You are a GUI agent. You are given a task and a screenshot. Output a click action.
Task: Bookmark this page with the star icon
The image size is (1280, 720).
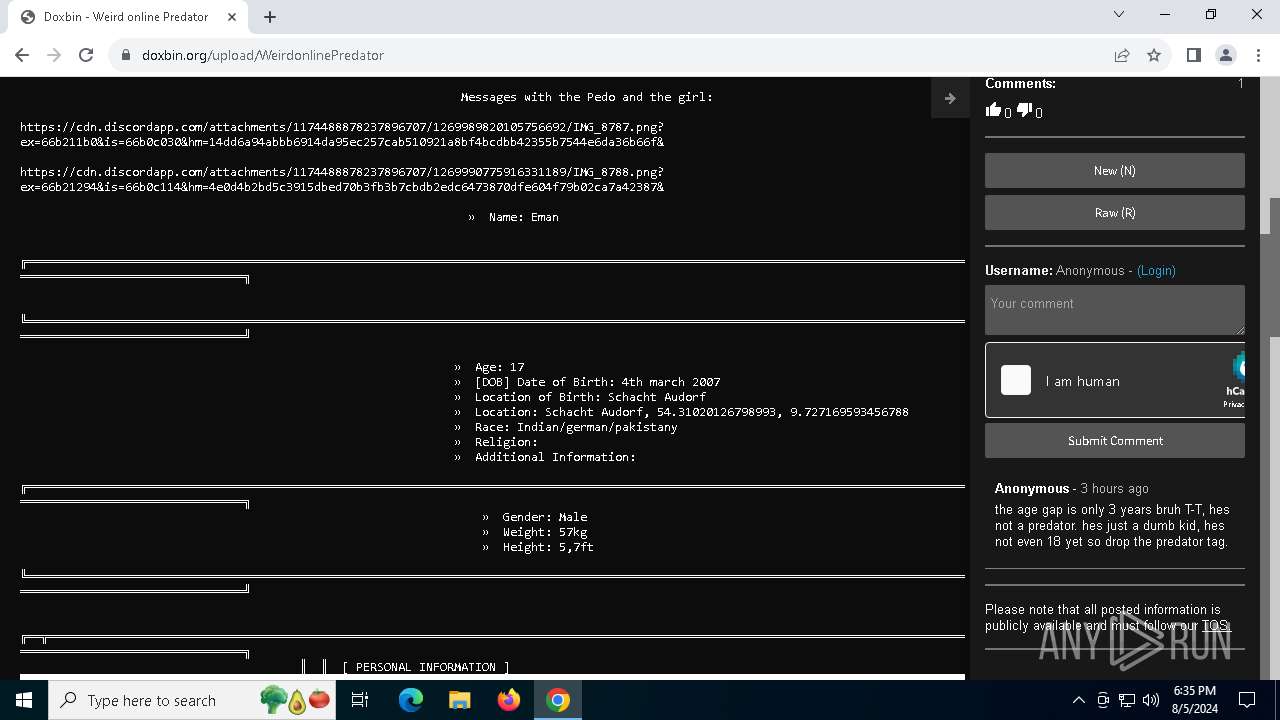(x=1154, y=55)
